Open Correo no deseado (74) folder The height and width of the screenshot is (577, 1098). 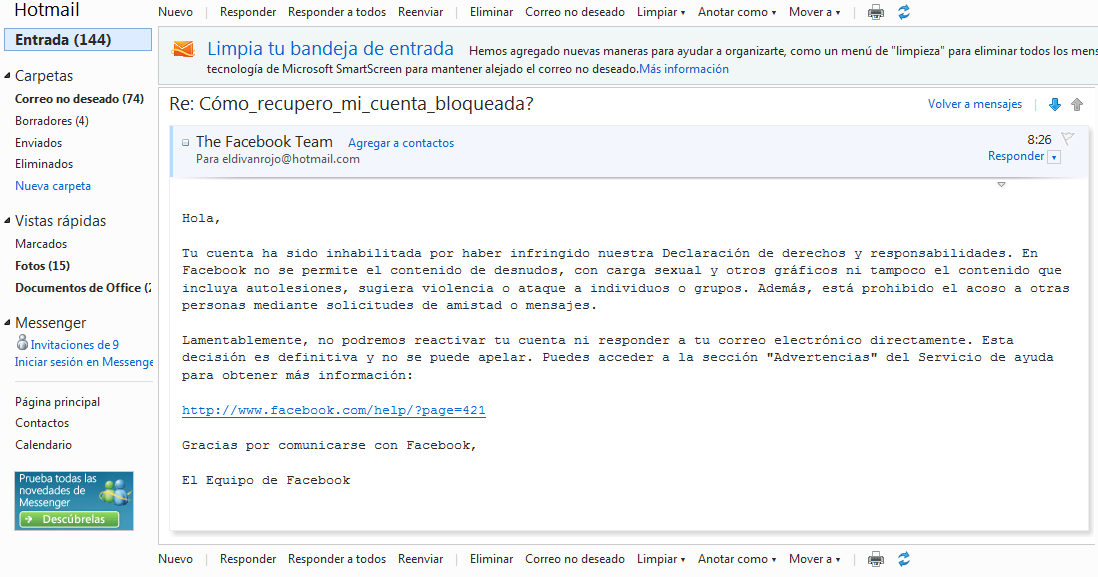[79, 99]
